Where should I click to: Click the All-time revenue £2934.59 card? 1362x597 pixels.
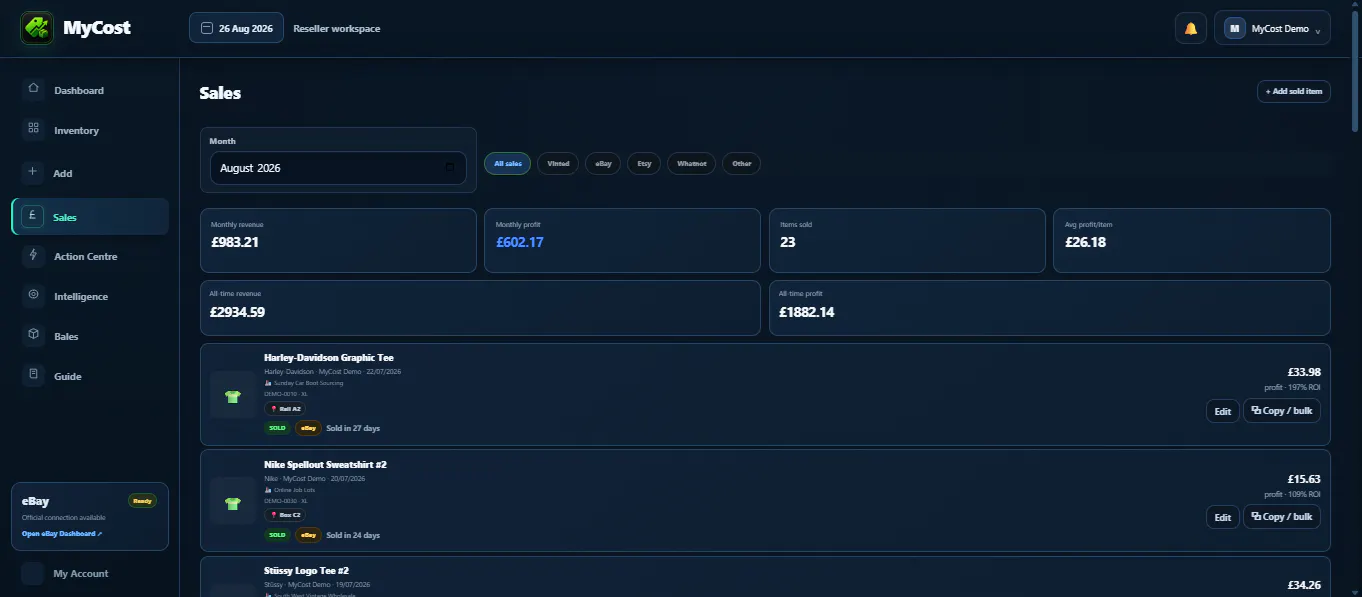480,308
